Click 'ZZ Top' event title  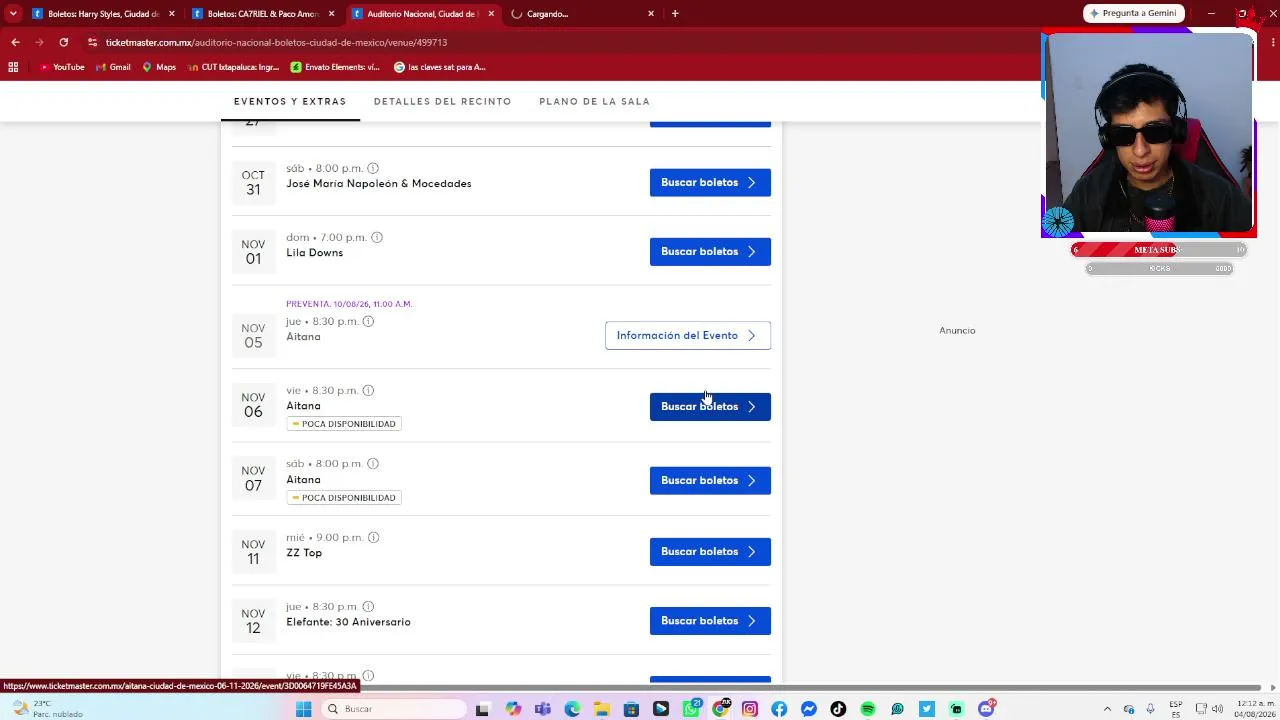coord(304,552)
